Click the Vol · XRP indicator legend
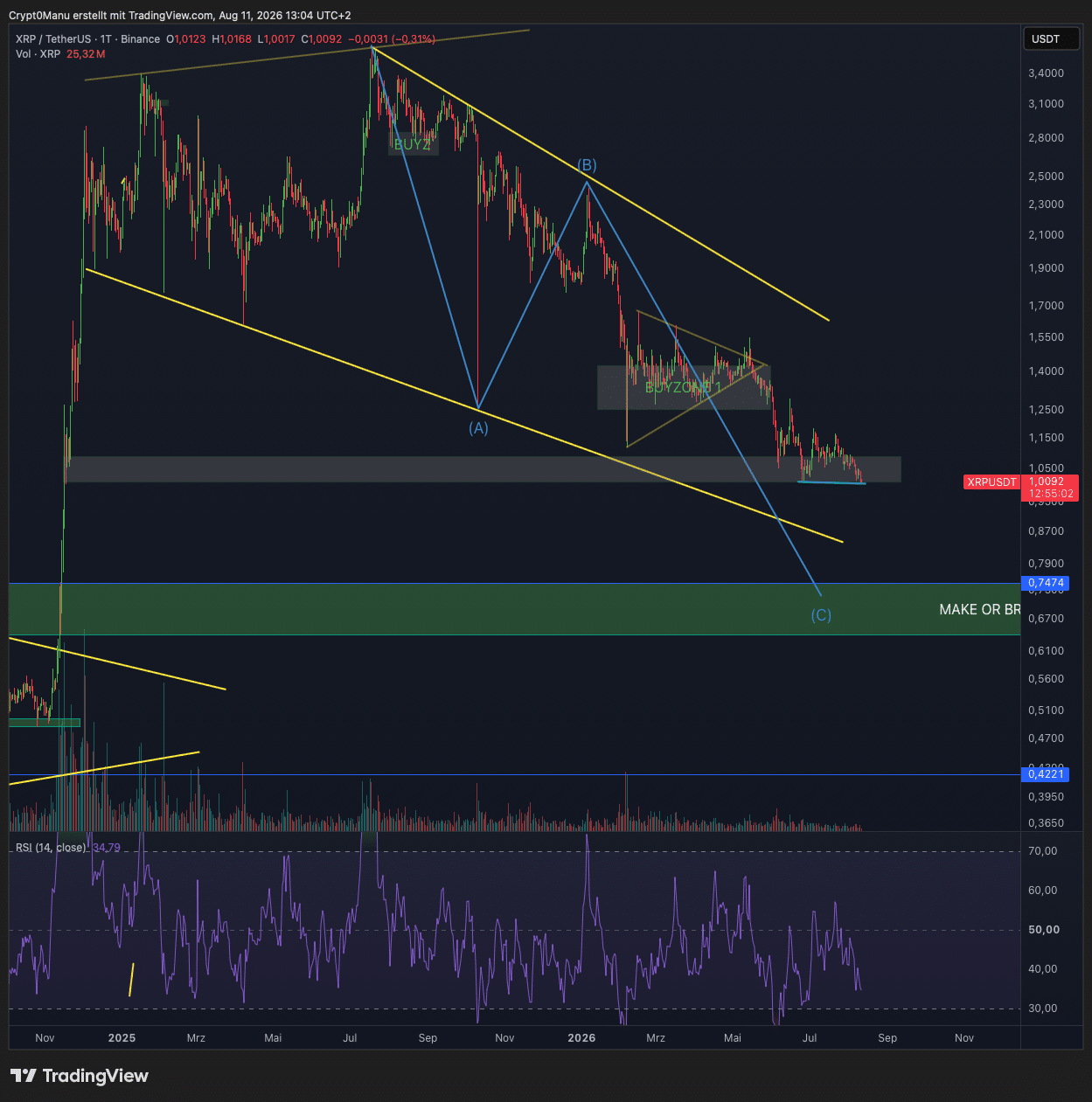 tap(38, 54)
